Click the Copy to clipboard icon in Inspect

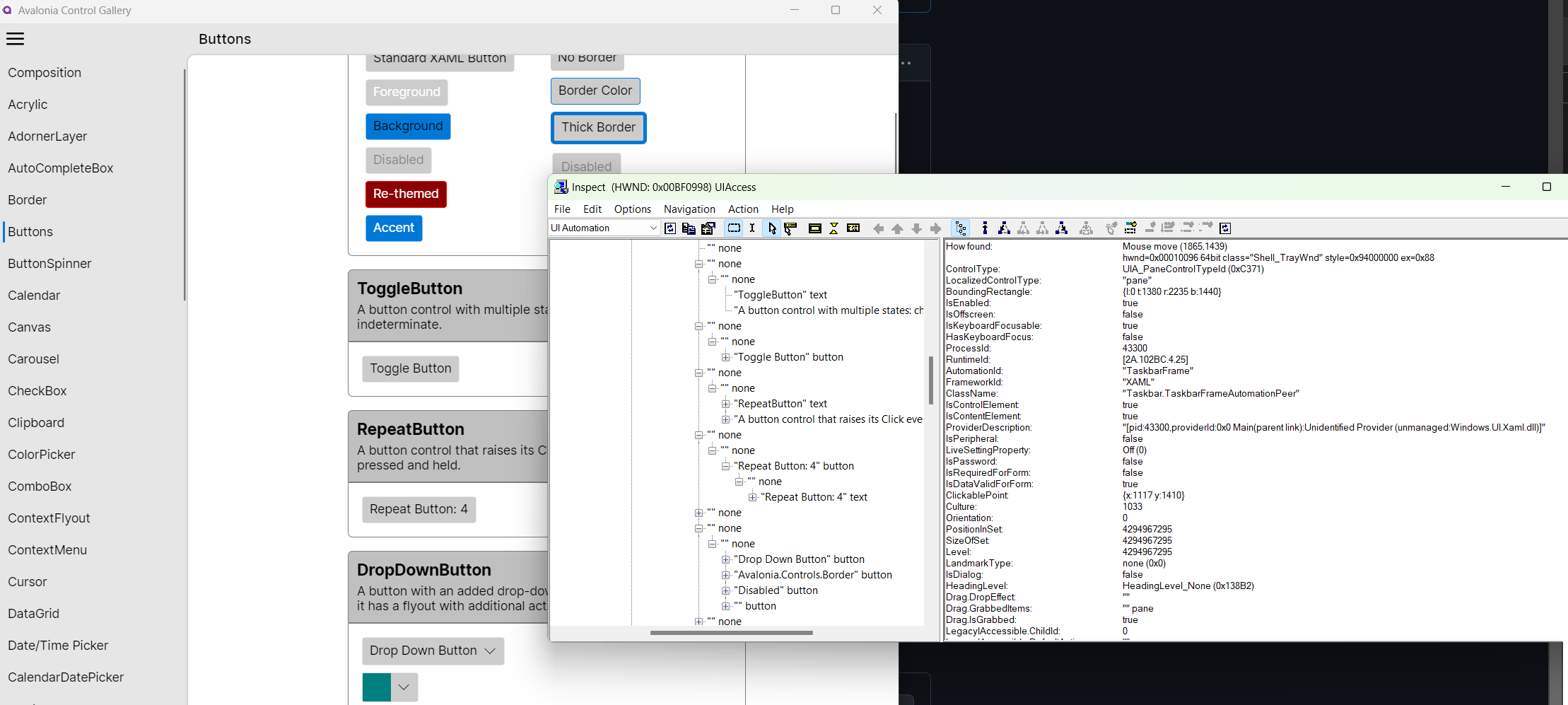point(689,228)
